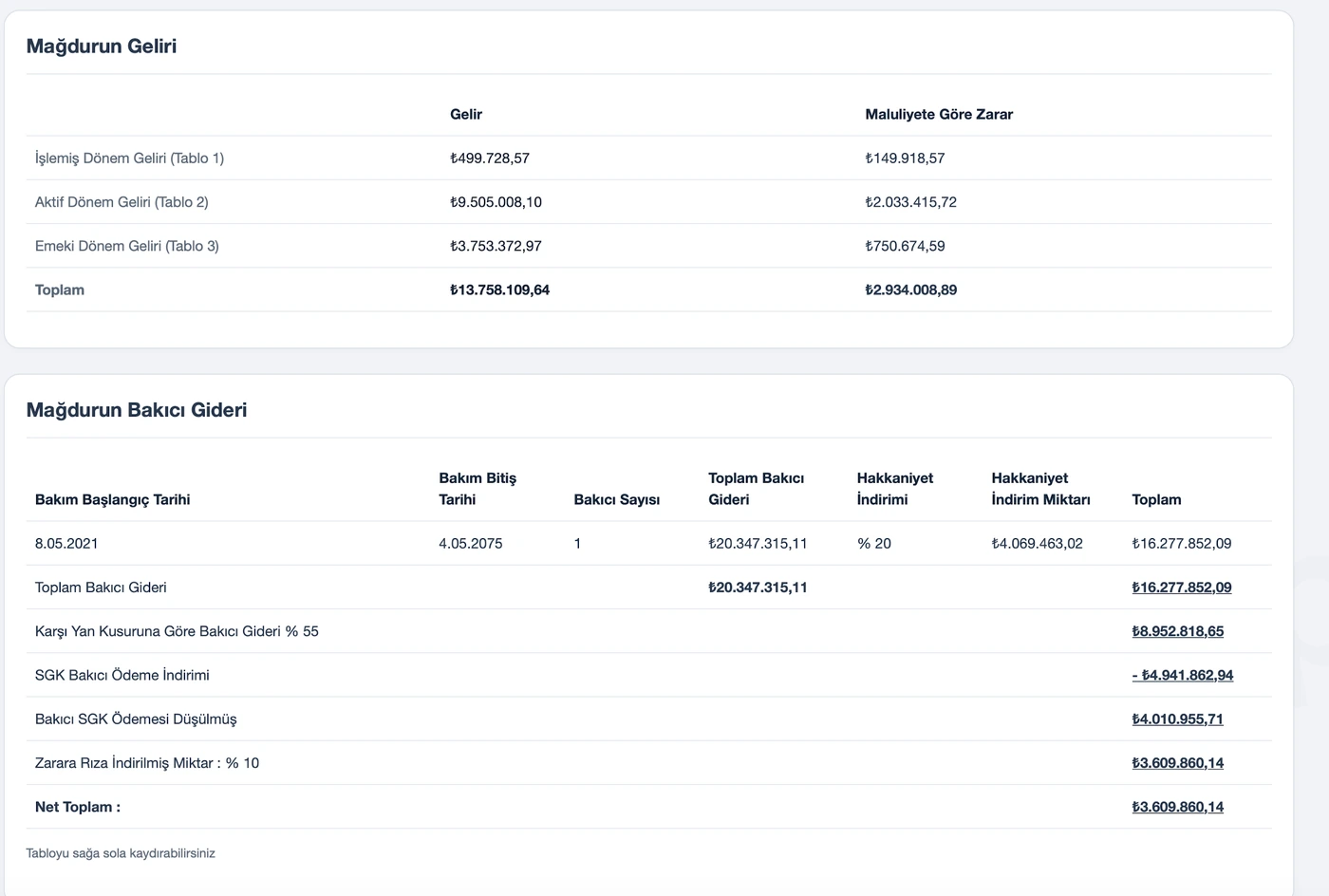Click the "Bakıcı SGK Ödemesi Düşülmüş" row label

[x=136, y=719]
